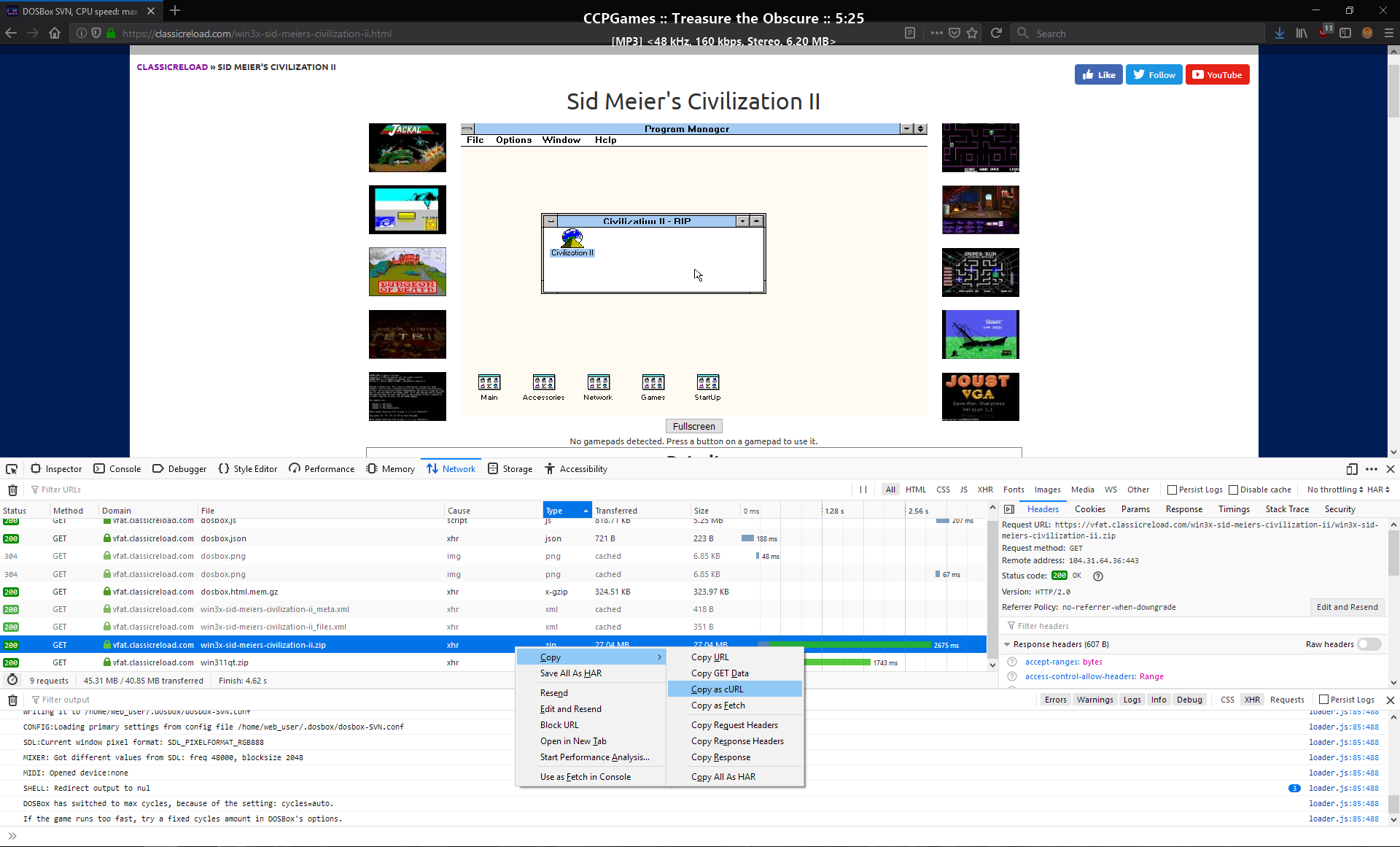This screenshot has height=847, width=1400.
Task: Open the No throttling dropdown
Action: pyautogui.click(x=1334, y=490)
